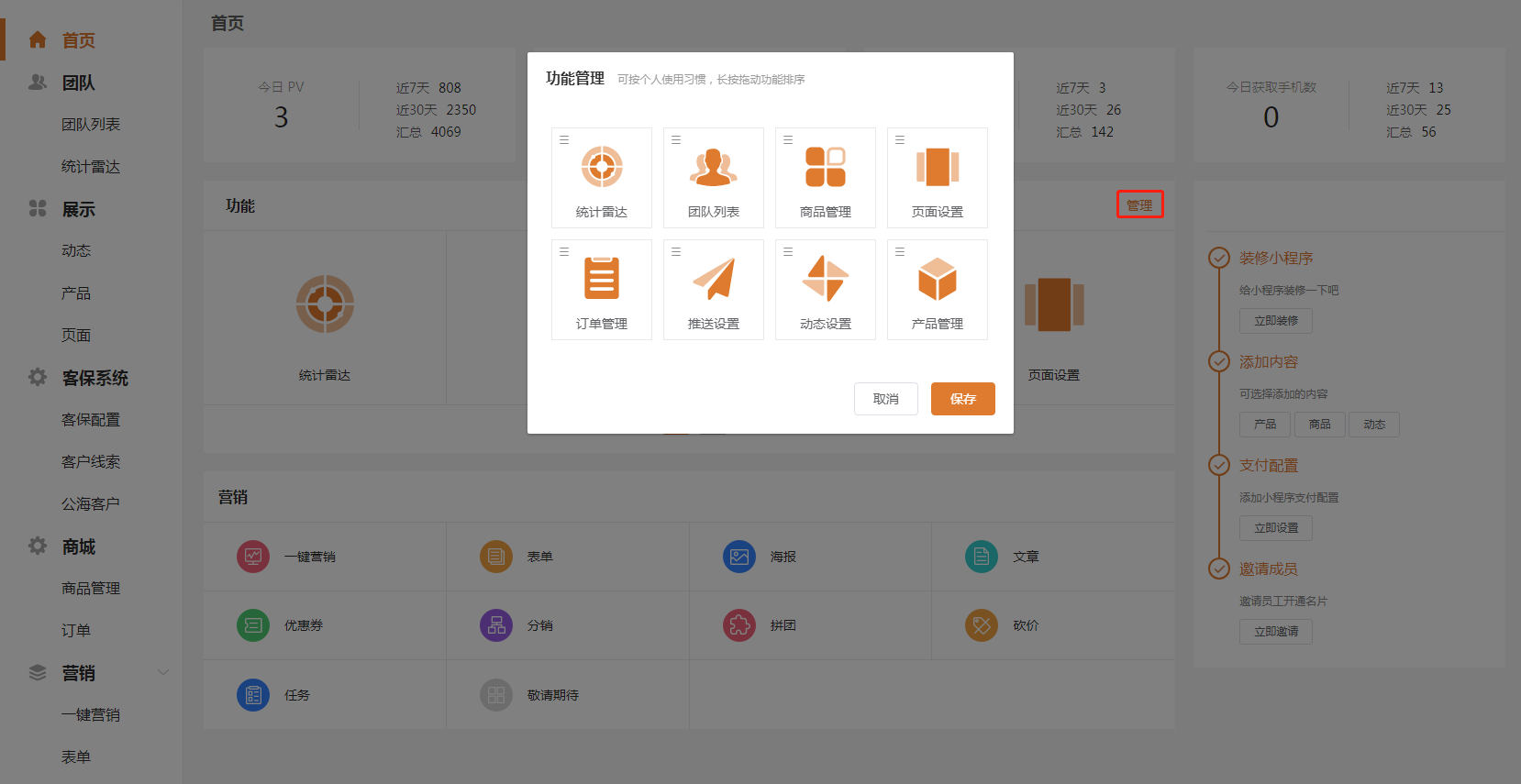Cancel the 功能管理 dialog

(885, 399)
